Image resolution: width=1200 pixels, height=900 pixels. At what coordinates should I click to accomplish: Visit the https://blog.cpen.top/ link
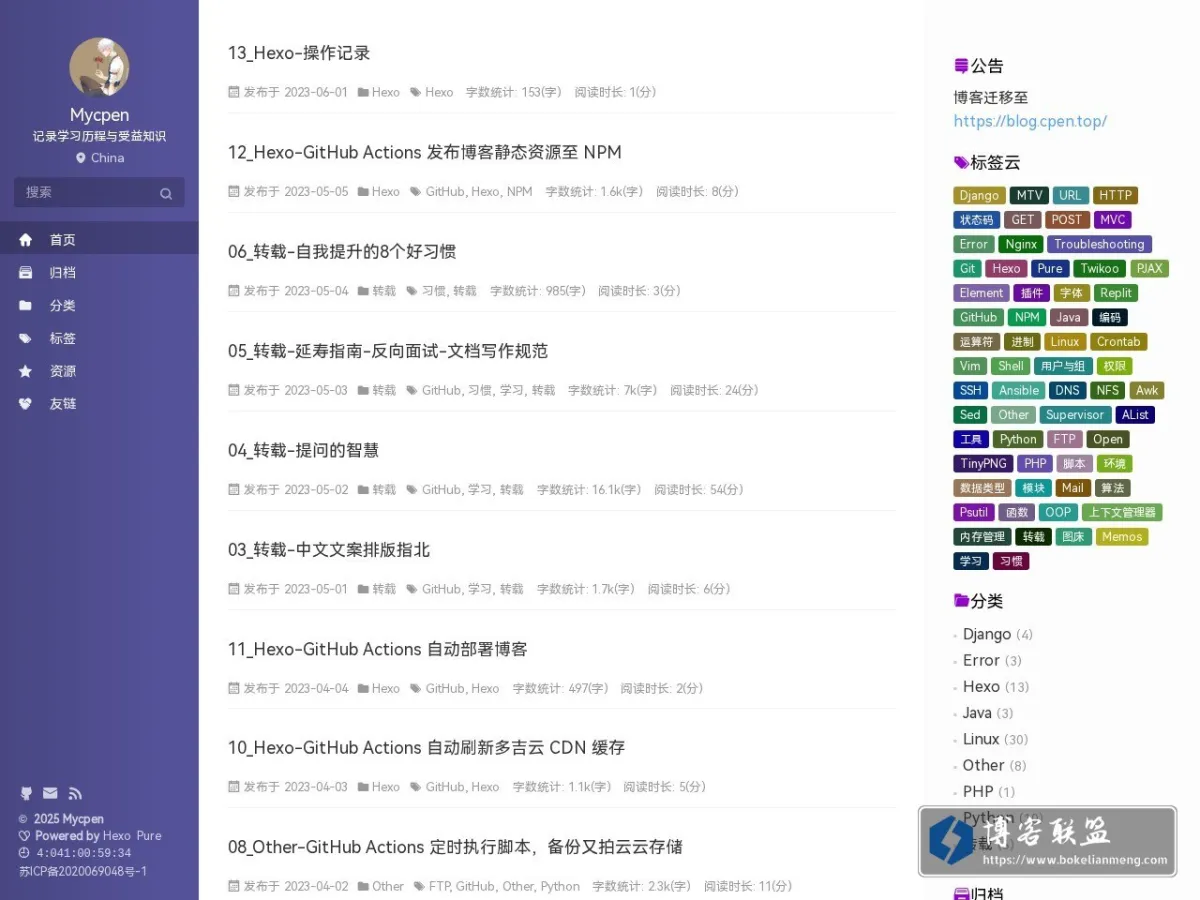1030,121
